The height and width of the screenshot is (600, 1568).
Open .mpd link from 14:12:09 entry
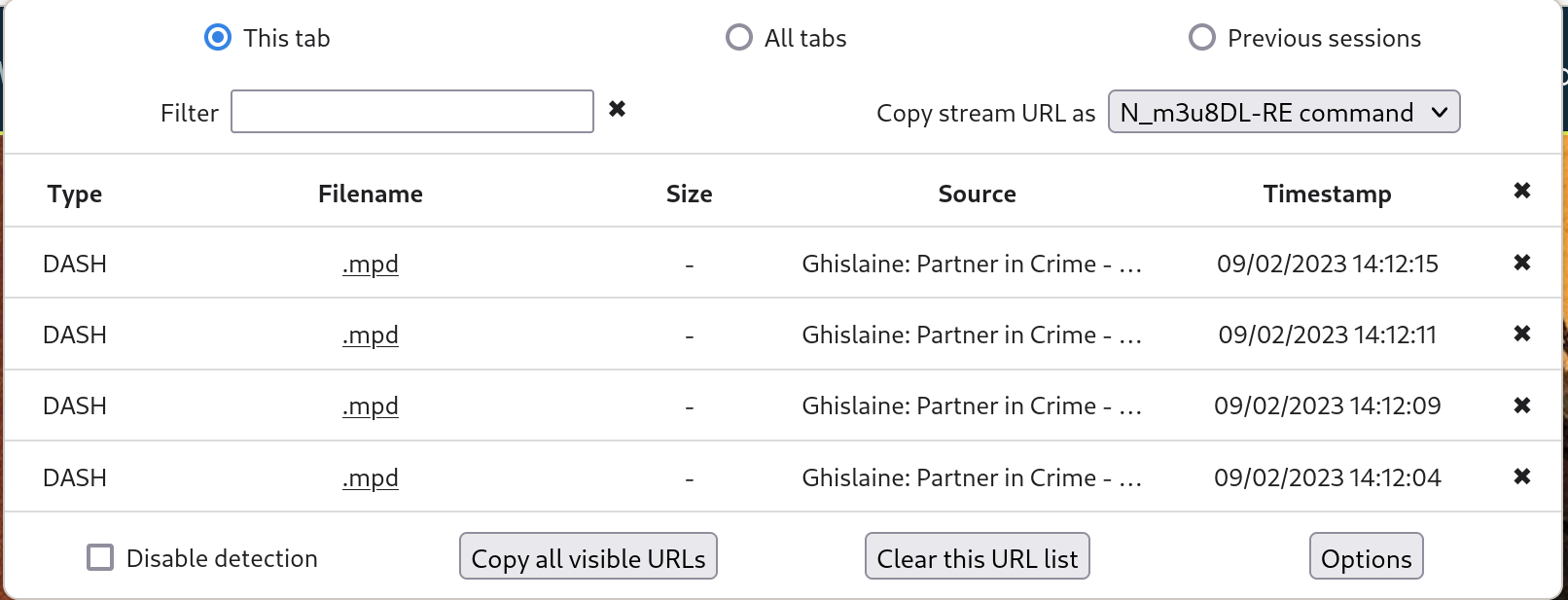[371, 406]
